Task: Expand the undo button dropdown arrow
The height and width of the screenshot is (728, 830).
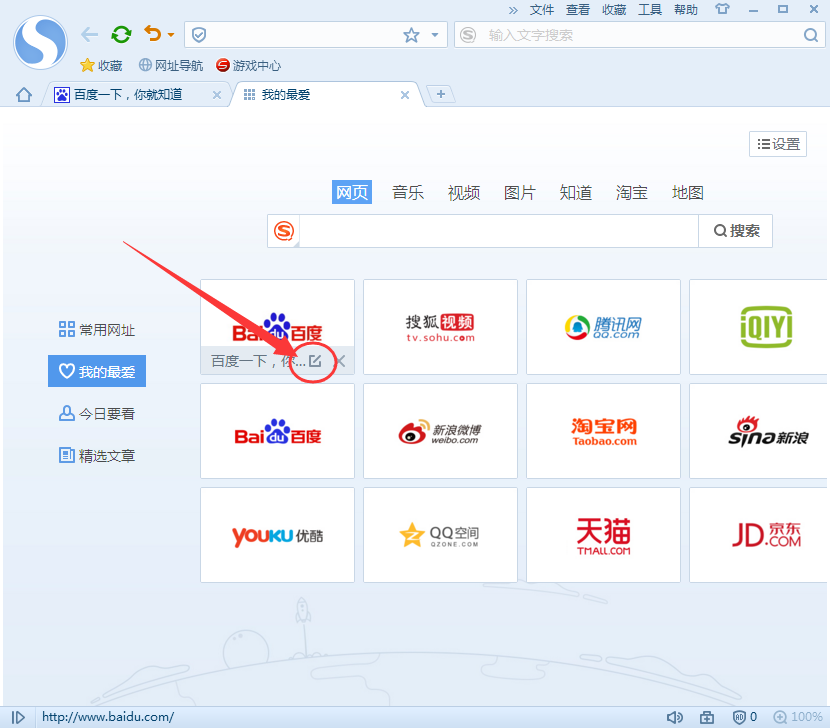Action: (169, 34)
